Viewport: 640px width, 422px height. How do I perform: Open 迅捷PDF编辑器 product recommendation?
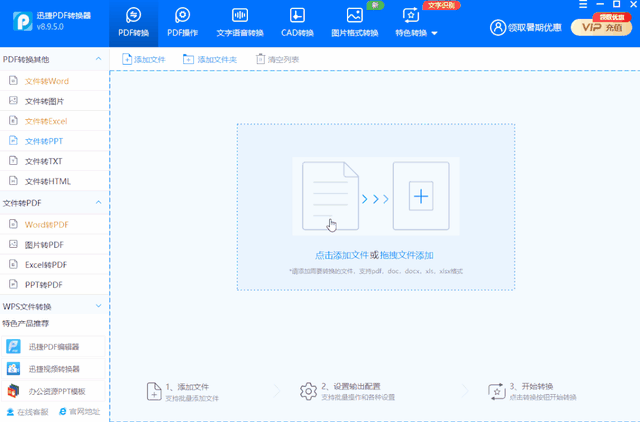pos(53,346)
